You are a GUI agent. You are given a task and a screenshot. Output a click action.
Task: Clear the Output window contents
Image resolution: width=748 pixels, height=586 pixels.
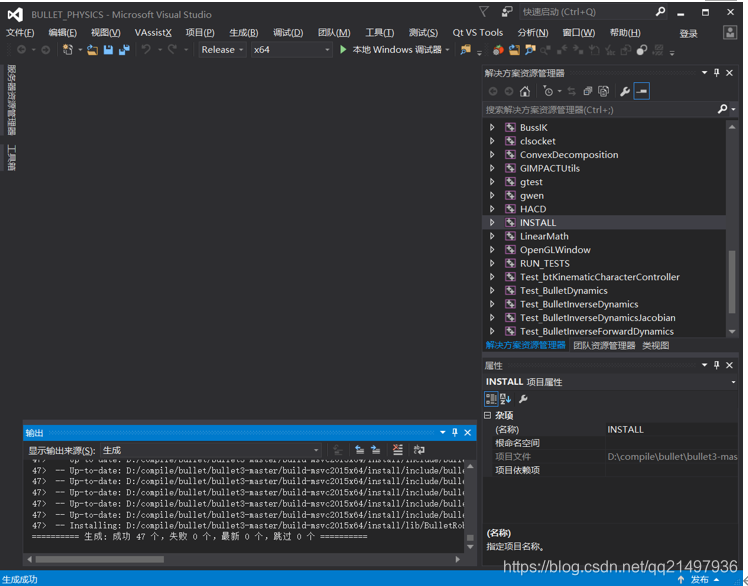pyautogui.click(x=398, y=450)
